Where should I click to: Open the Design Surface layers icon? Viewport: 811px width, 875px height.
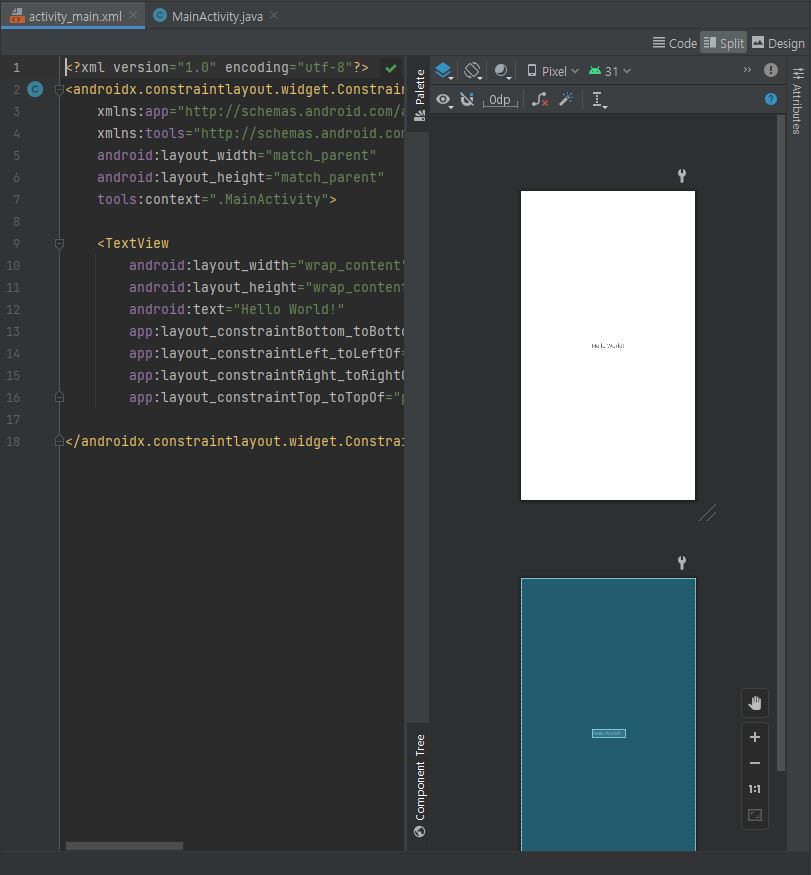[443, 71]
